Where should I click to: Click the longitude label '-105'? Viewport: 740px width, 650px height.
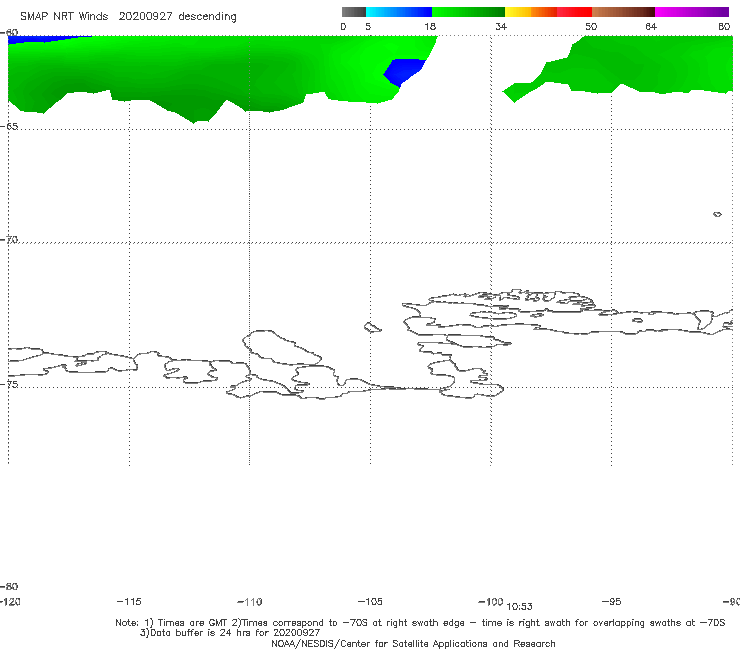point(370,602)
